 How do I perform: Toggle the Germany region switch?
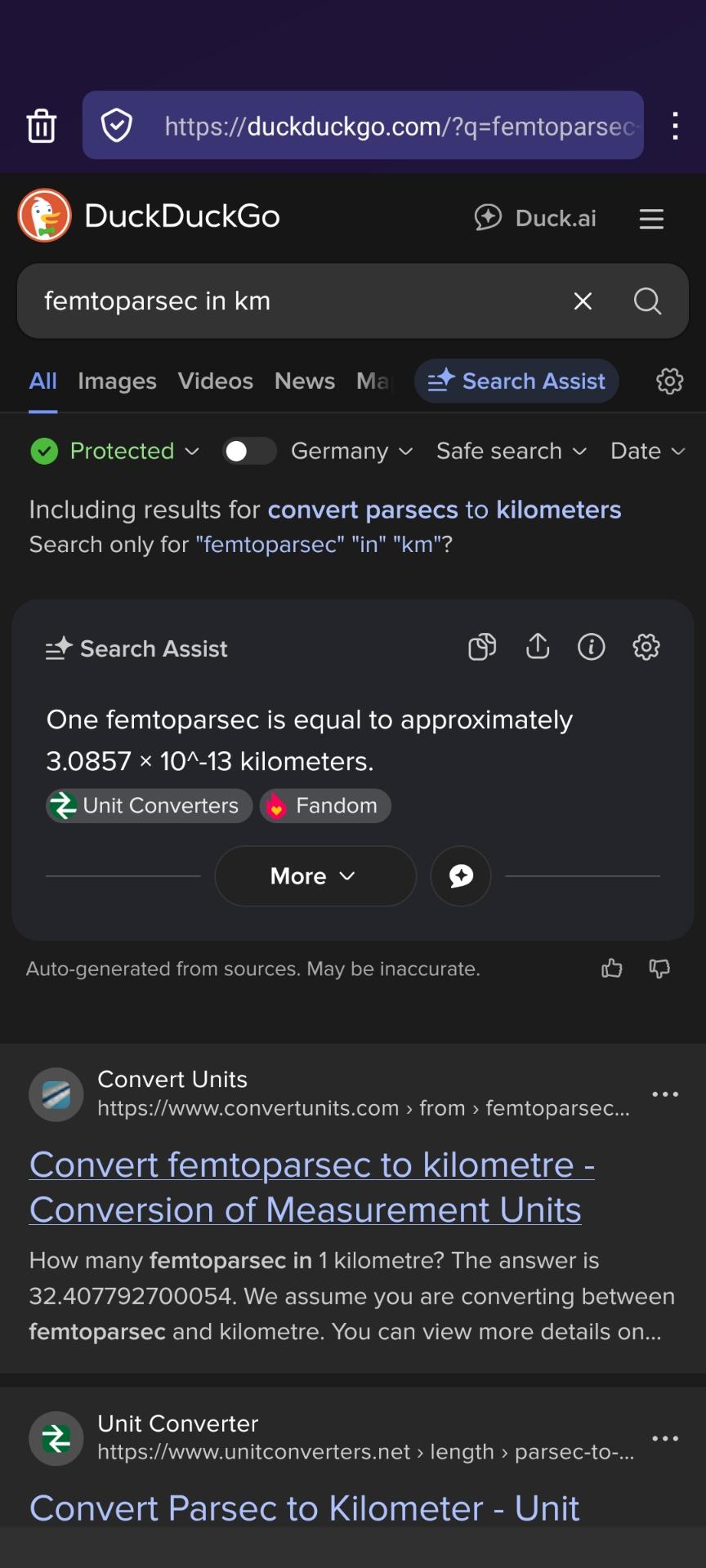(249, 451)
